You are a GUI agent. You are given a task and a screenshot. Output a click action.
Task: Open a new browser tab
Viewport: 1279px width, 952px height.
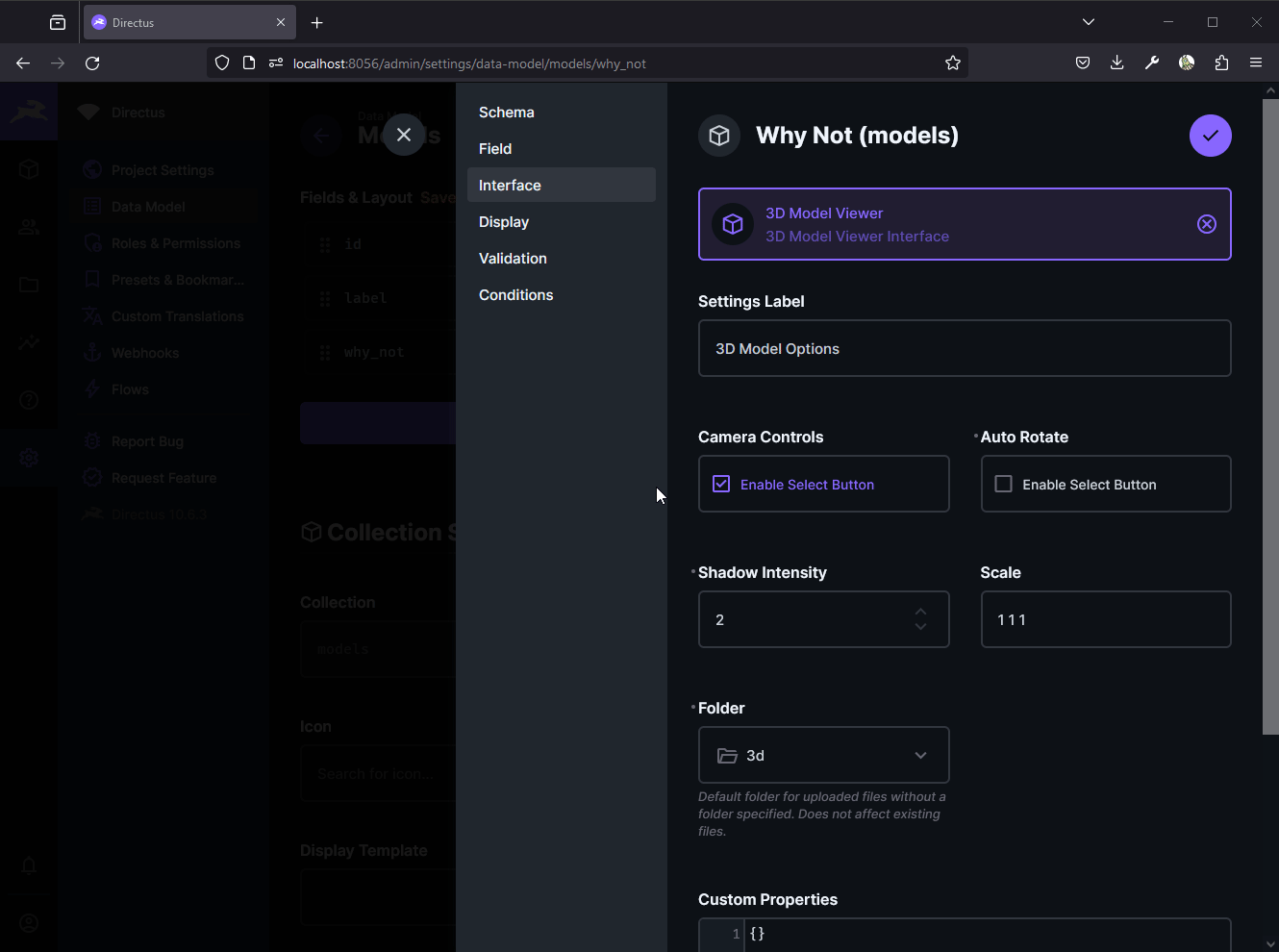(x=317, y=22)
